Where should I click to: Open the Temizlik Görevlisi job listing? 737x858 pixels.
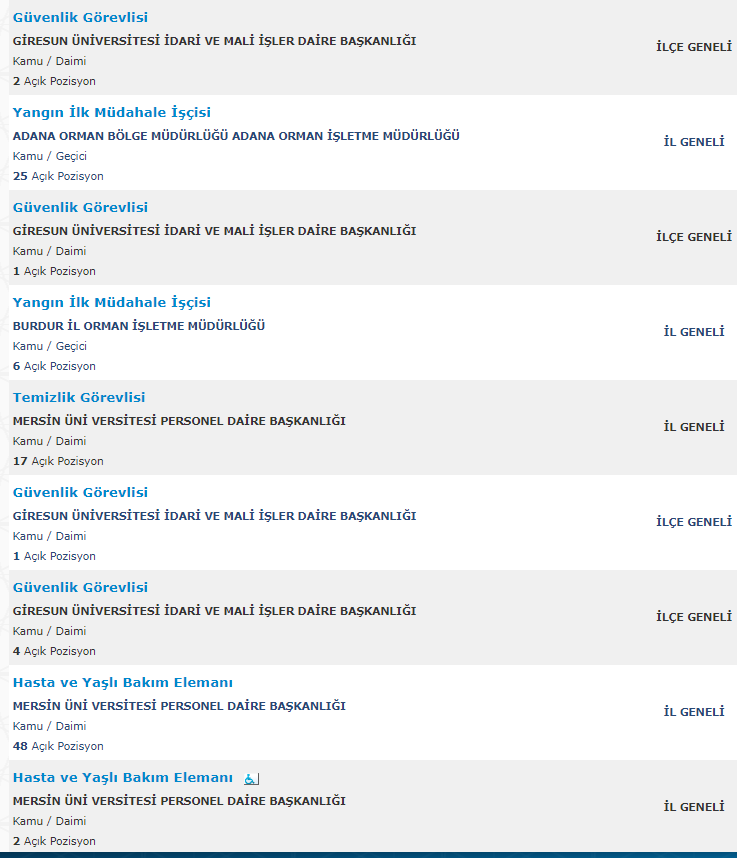[x=79, y=397]
